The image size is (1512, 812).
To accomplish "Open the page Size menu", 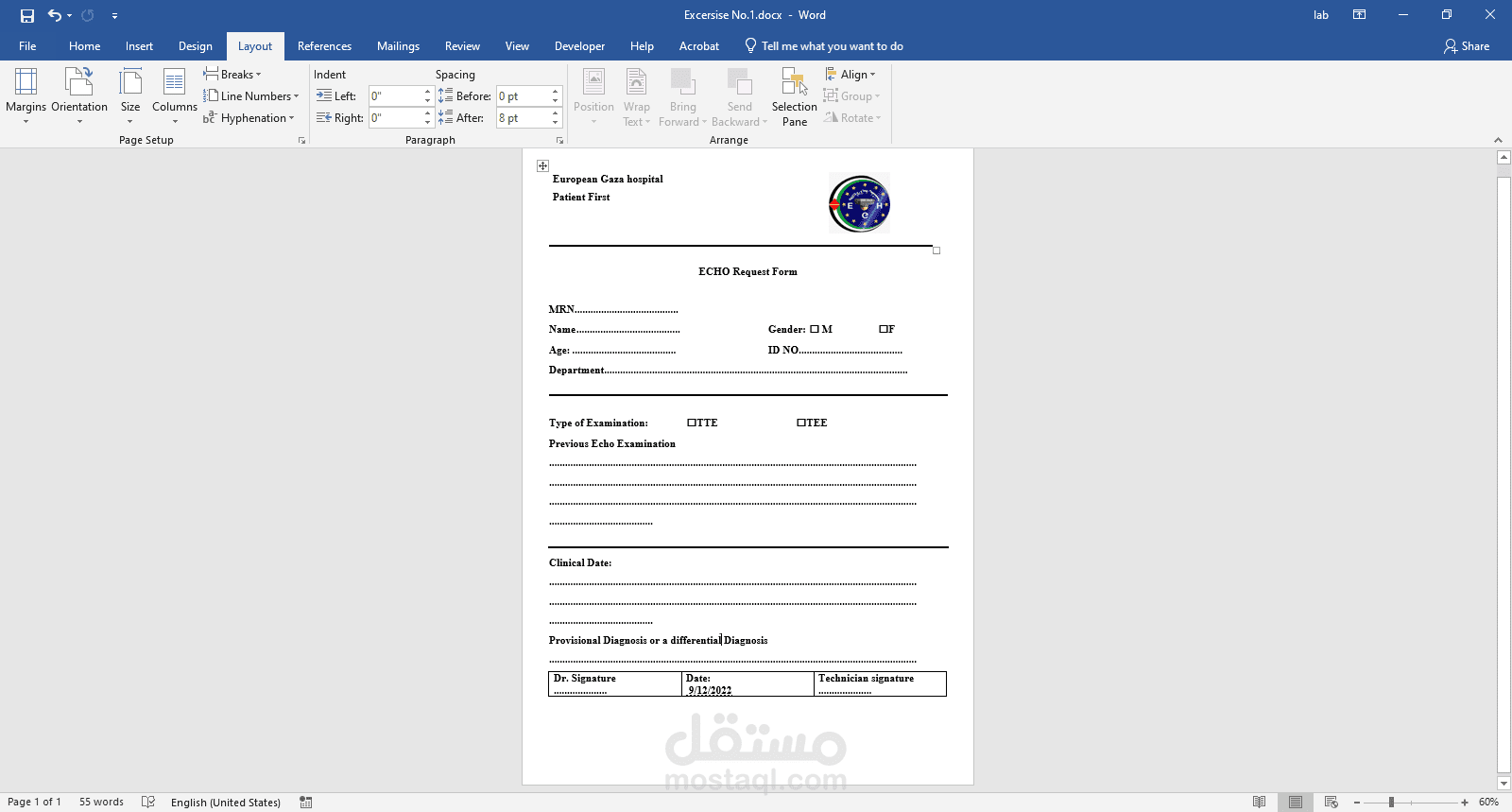I will point(130,95).
